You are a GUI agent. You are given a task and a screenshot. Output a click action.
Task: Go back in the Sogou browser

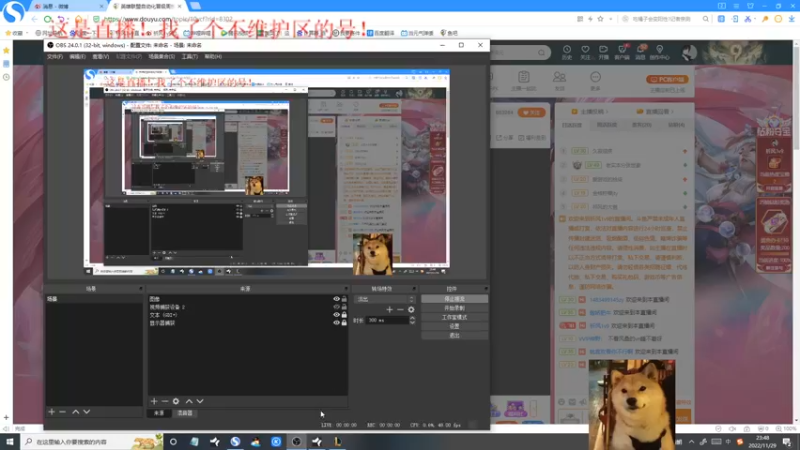(x=35, y=19)
